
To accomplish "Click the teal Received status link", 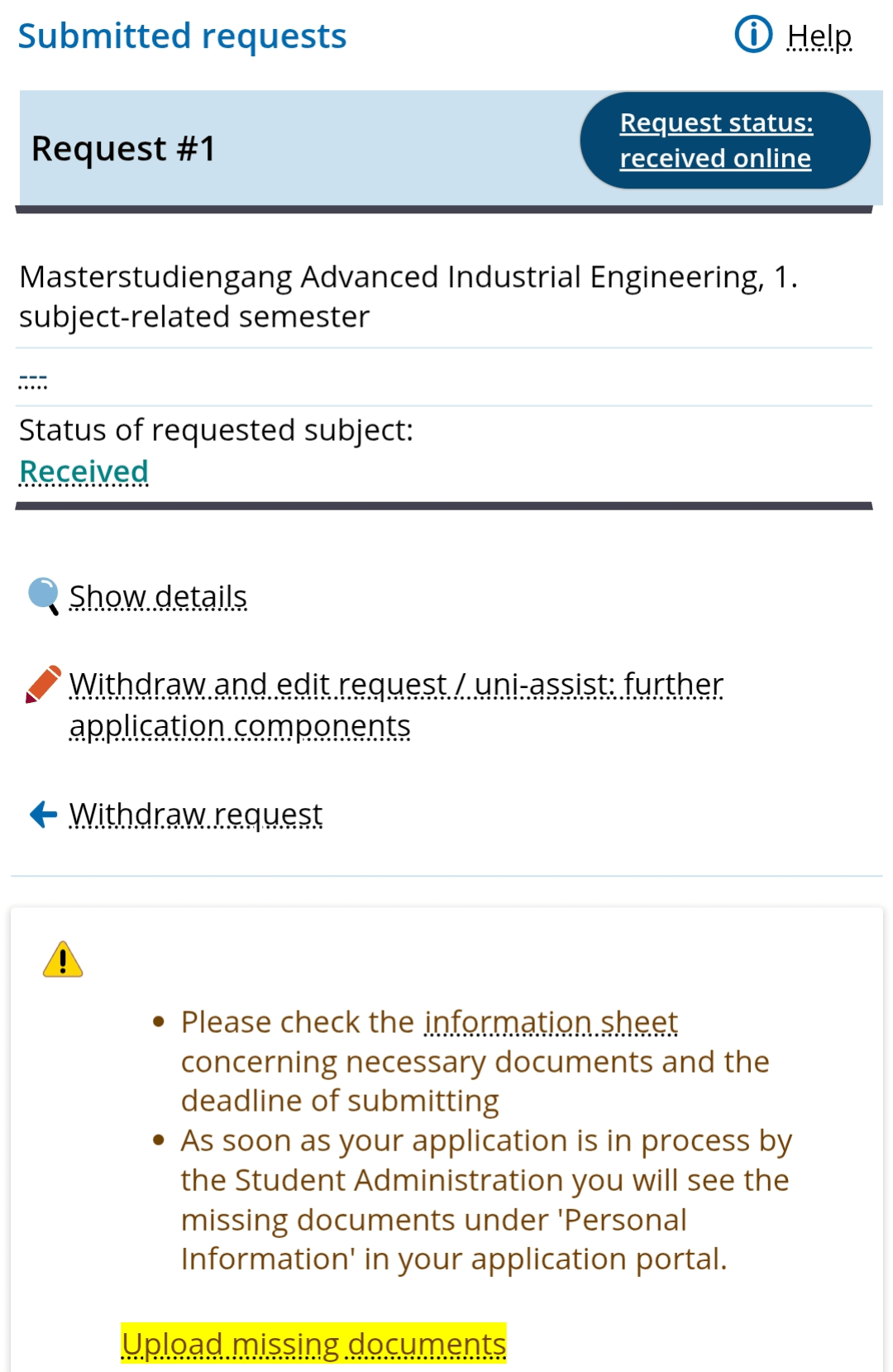I will tap(84, 471).
